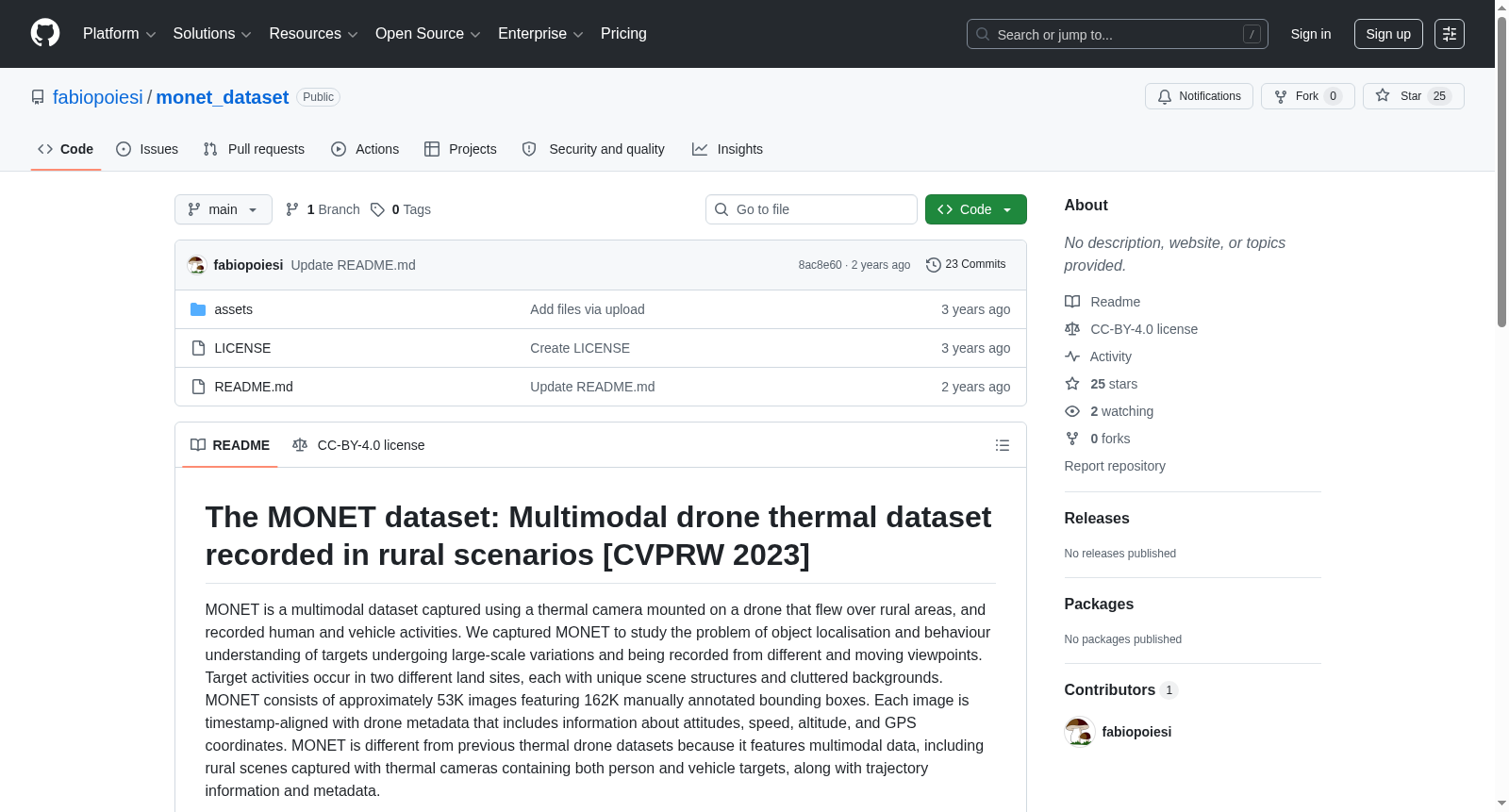Click fabiopoiesi avatar in commit row
The image size is (1509, 812).
197,265
